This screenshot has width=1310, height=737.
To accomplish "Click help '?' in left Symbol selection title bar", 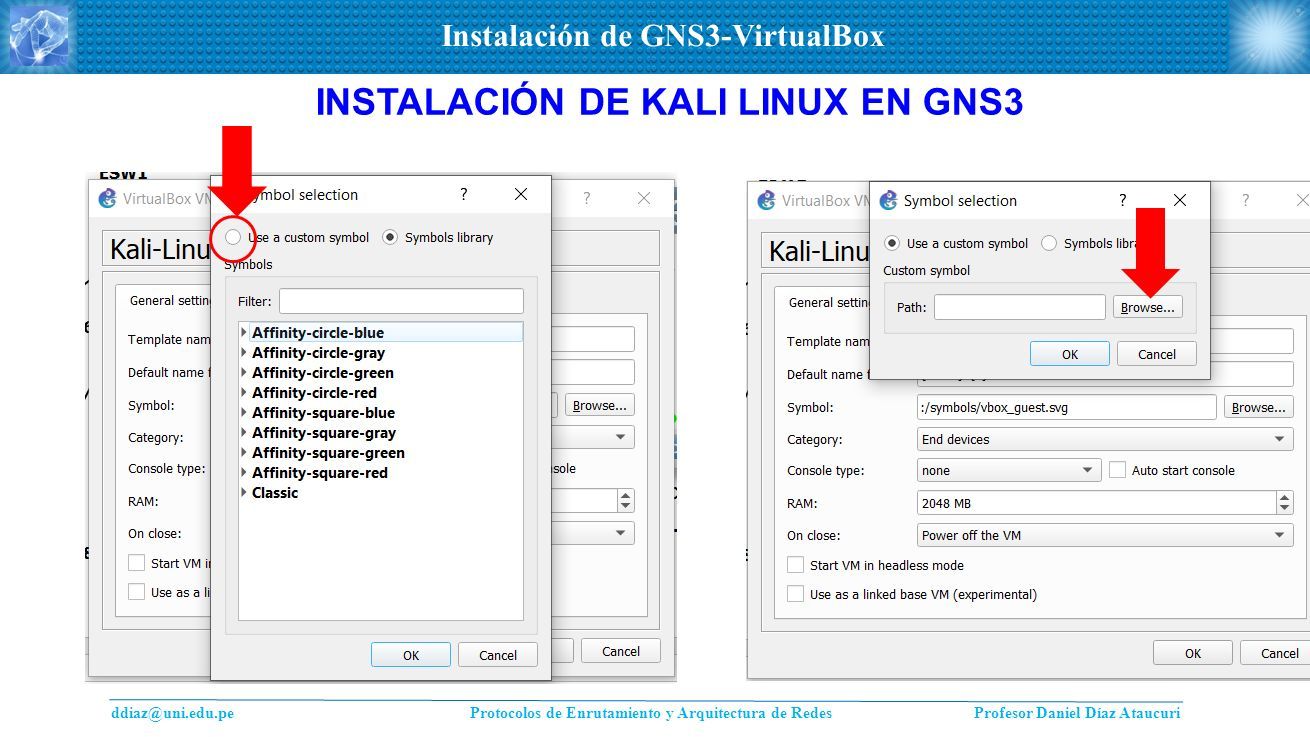I will [463, 195].
